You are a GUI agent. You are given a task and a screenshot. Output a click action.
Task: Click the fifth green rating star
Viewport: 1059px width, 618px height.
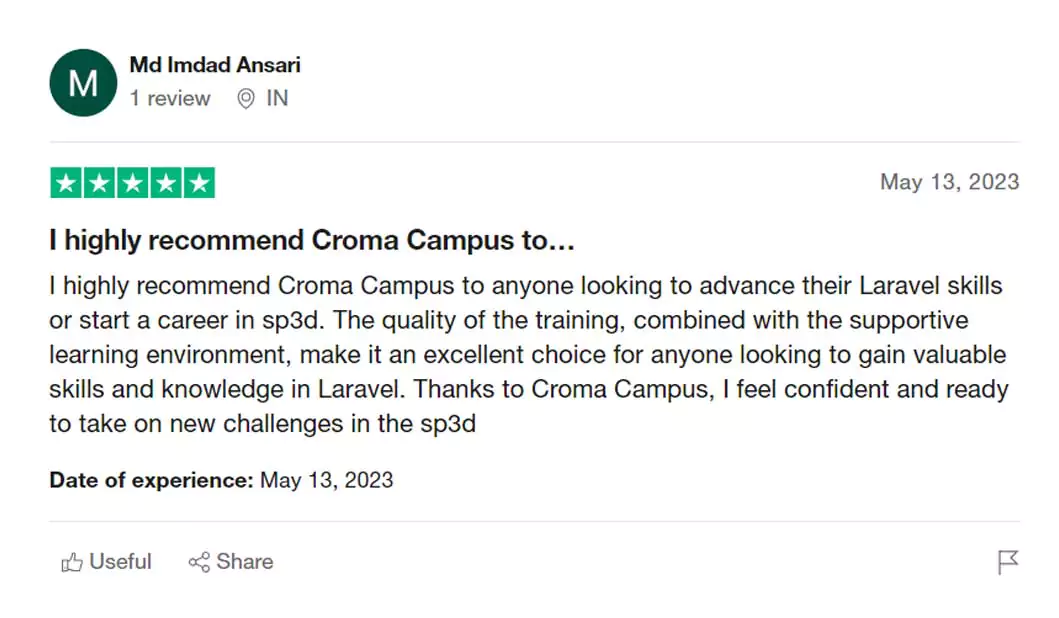click(x=200, y=184)
